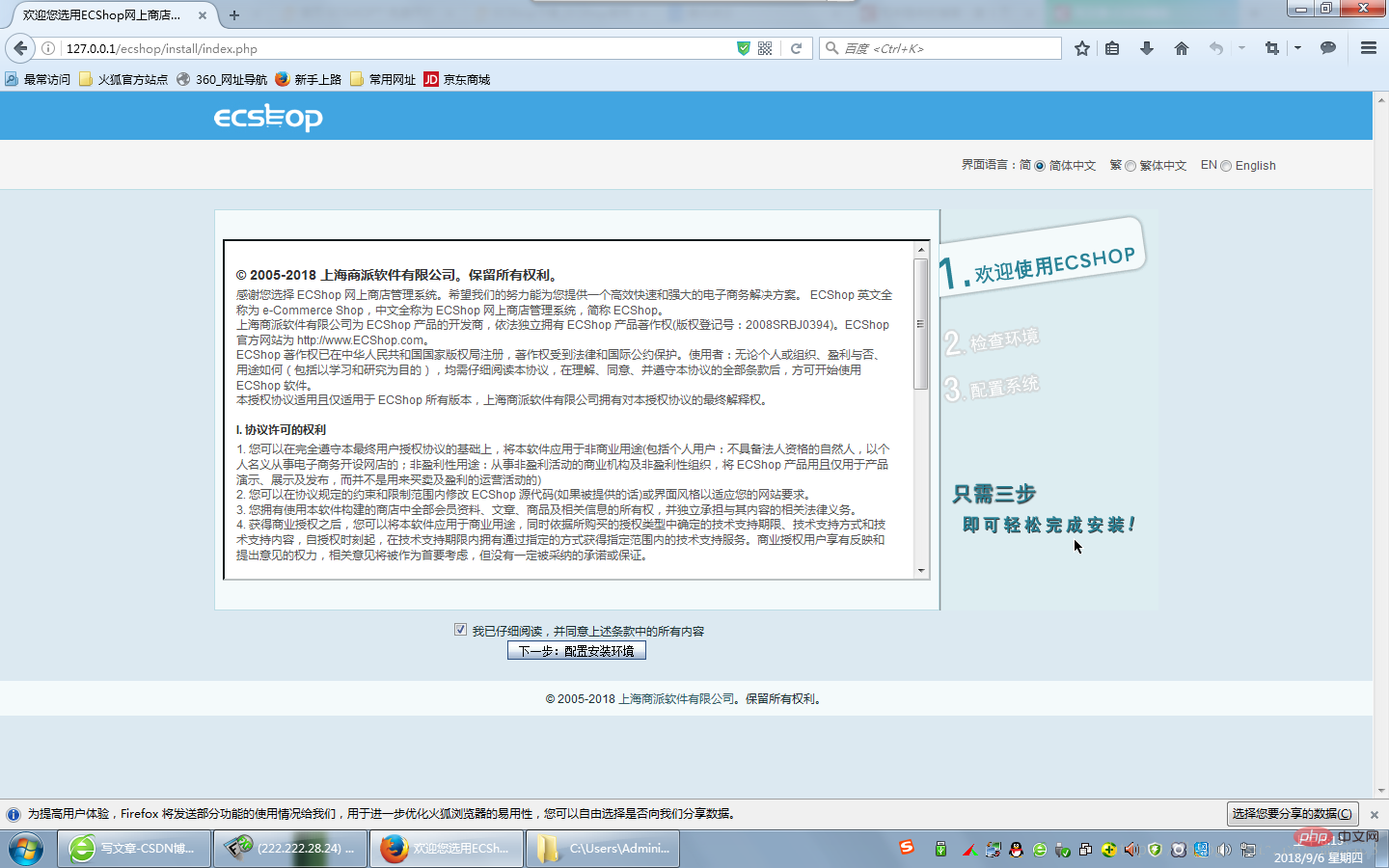Screen dimensions: 1389x868
Task: Switch to the Firefox ECShop taskbar button
Action: coord(447,849)
